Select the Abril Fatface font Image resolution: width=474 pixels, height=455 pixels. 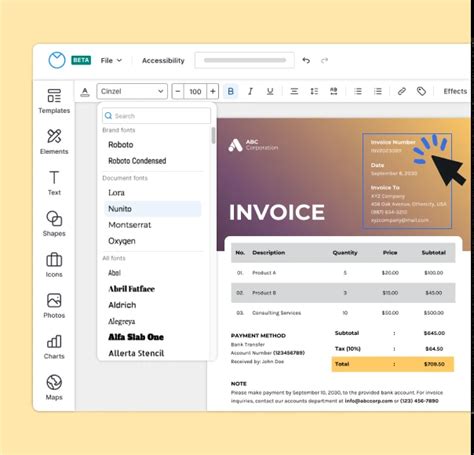click(131, 289)
